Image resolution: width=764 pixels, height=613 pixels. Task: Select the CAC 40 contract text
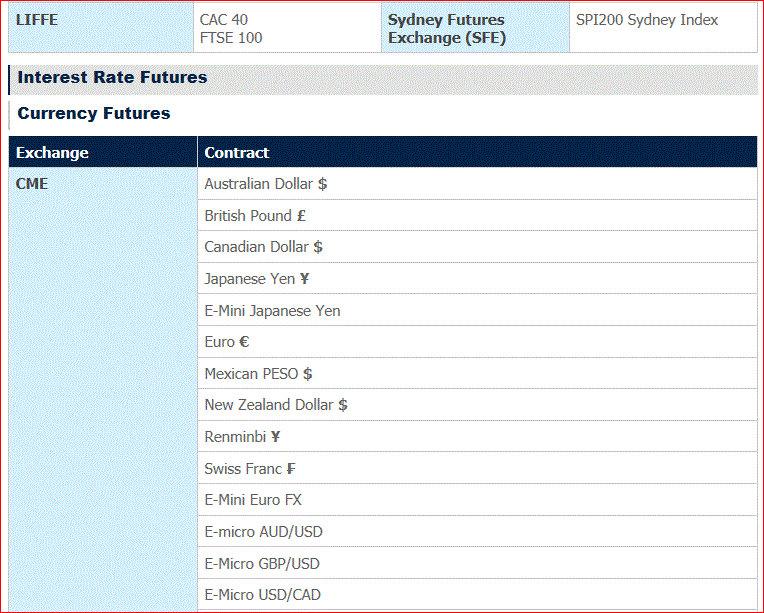224,20
